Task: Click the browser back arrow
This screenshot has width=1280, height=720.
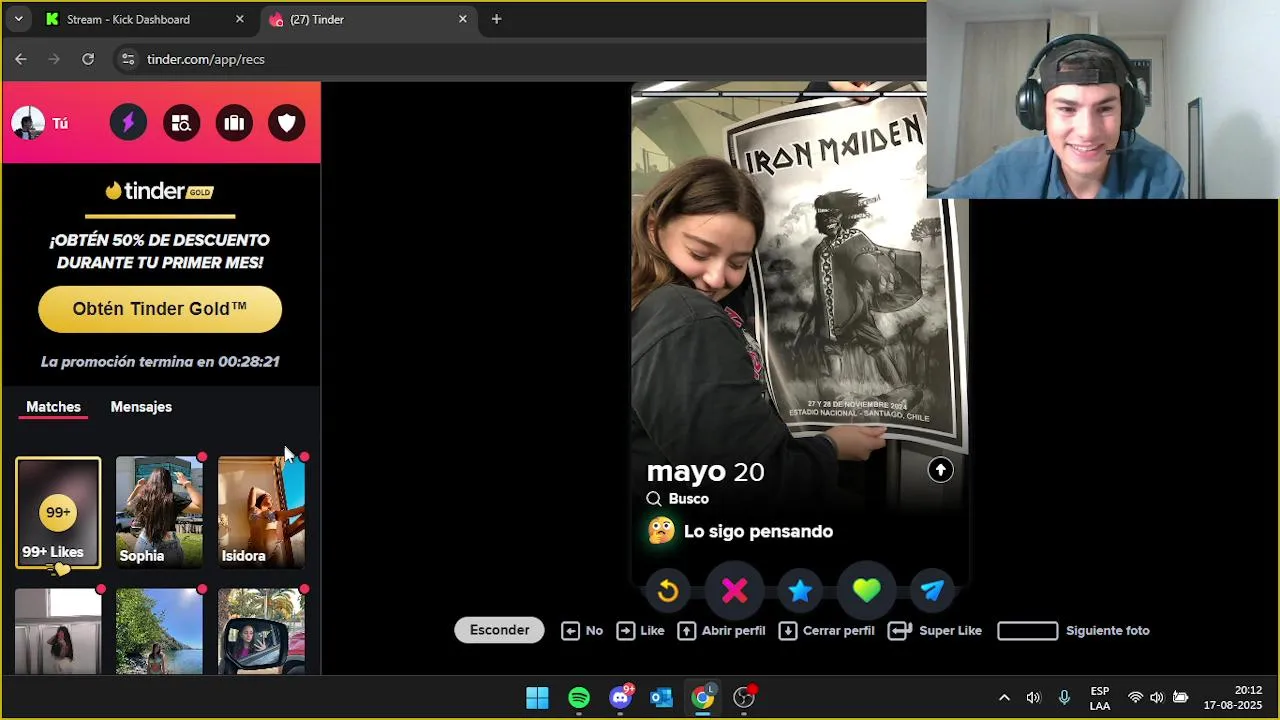Action: (21, 59)
